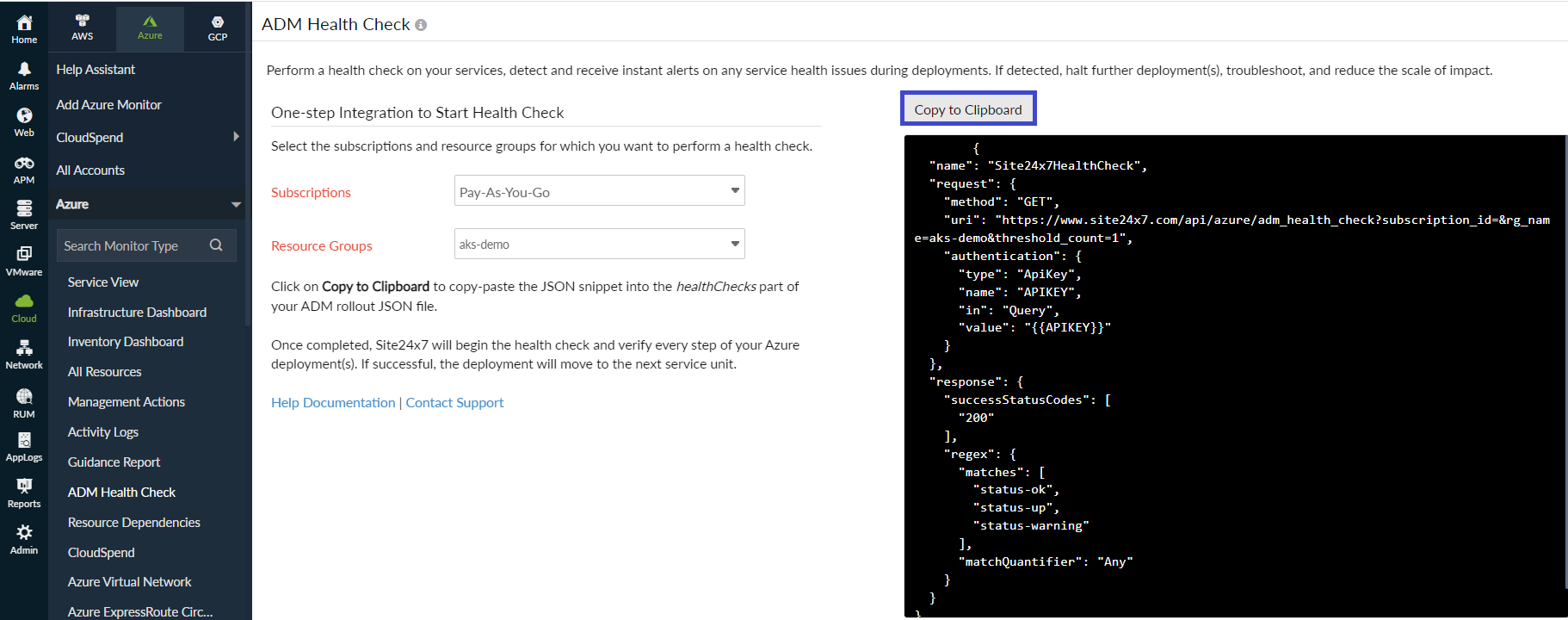
Task: Switch to the AWS cloud tab
Action: pos(83,28)
